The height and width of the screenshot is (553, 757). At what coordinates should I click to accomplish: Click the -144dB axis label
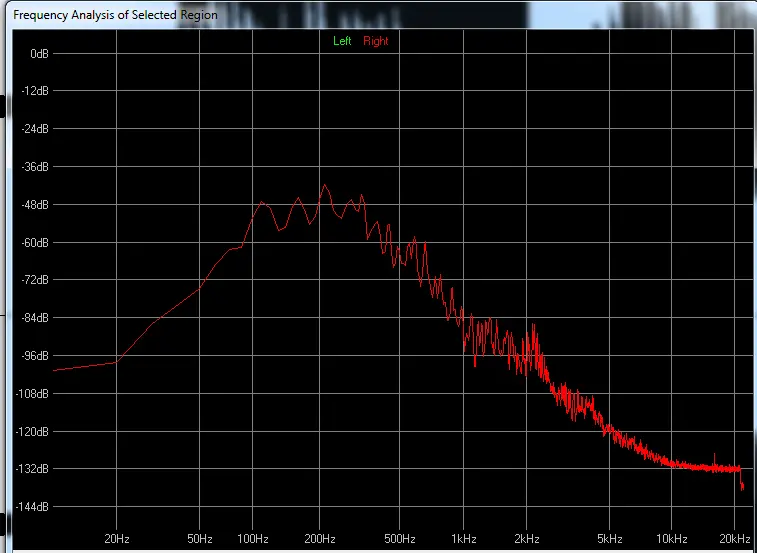(x=32, y=507)
